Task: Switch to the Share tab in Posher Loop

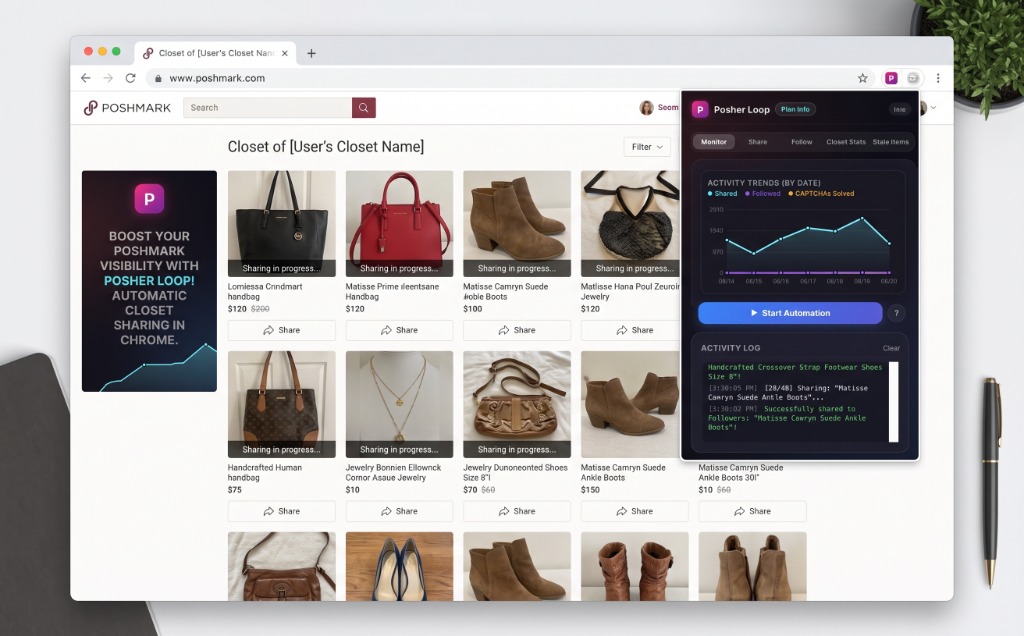Action: tap(758, 142)
